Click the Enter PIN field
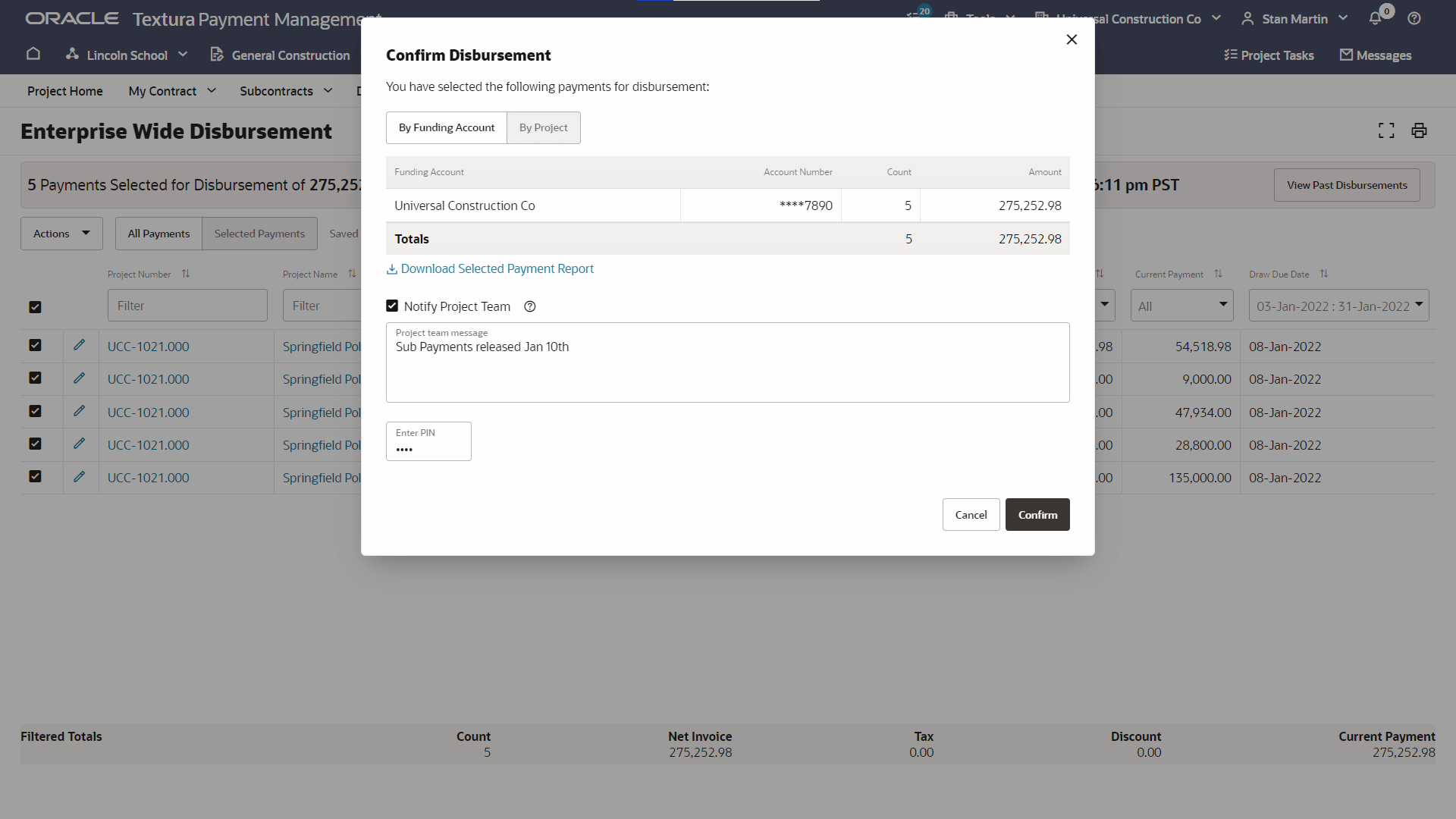The image size is (1456, 819). (428, 442)
